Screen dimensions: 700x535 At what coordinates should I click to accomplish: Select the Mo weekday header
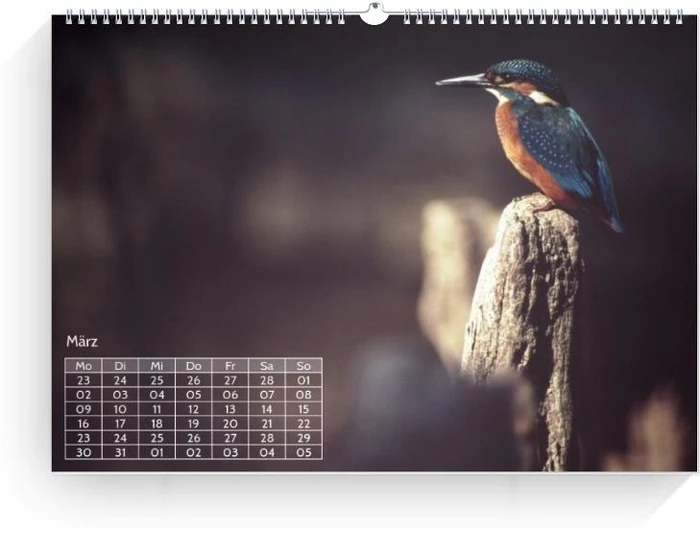click(83, 366)
